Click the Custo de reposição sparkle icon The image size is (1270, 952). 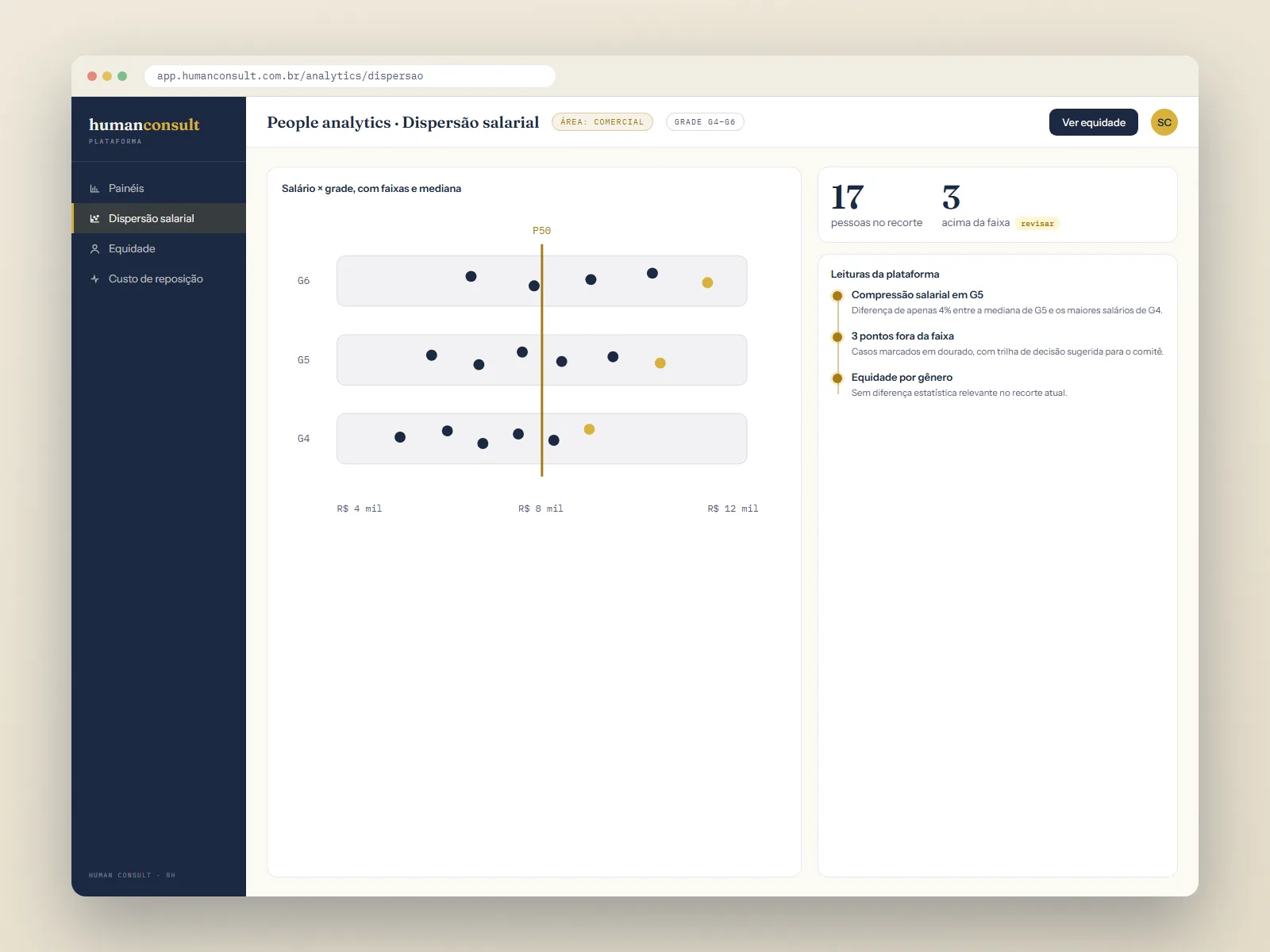point(94,278)
